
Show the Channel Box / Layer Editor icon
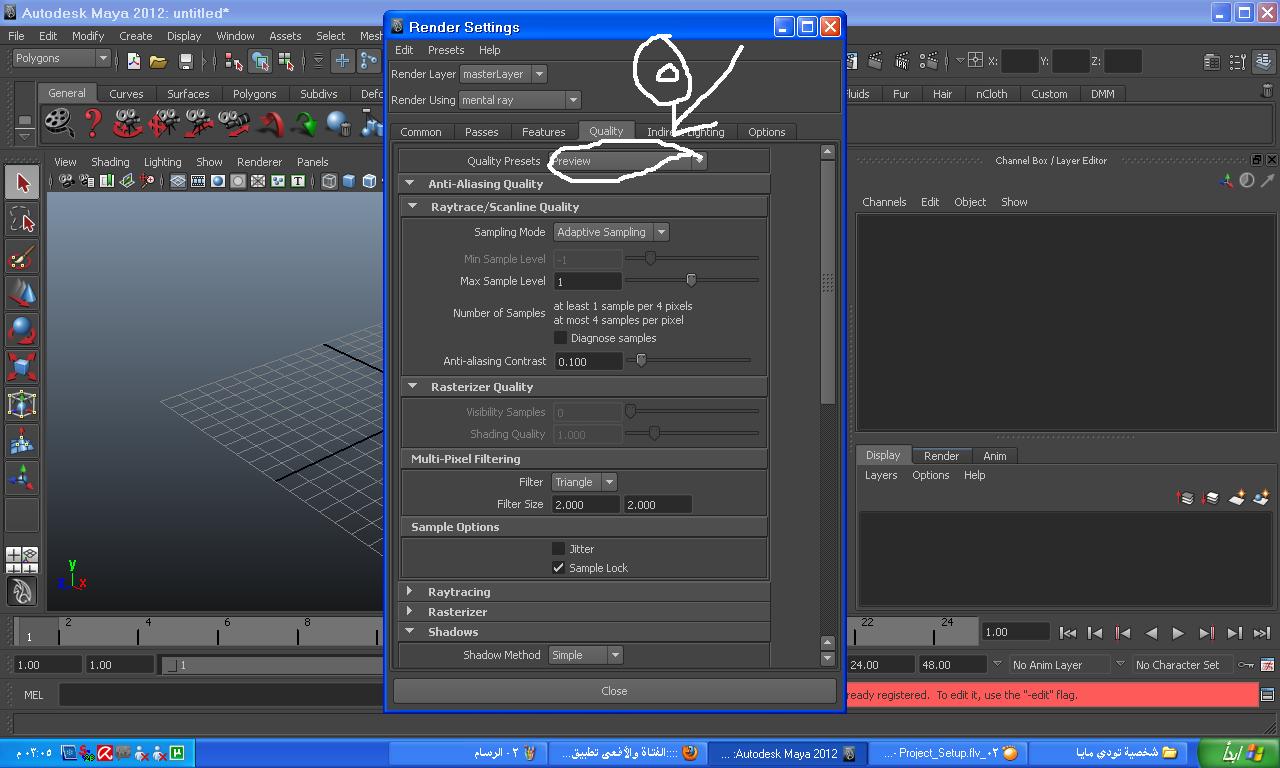pyautogui.click(x=1263, y=61)
